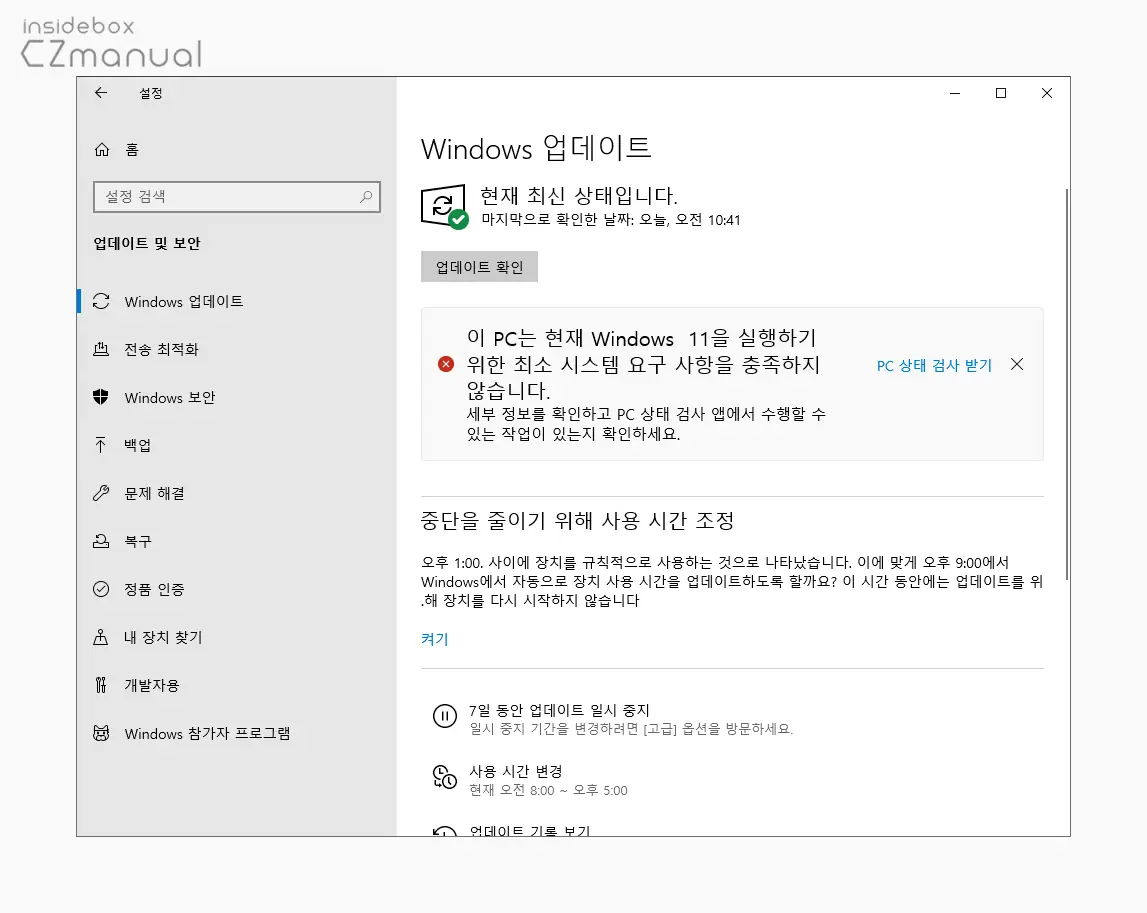This screenshot has width=1147, height=913.
Task: Click the 전송 최적화 icon
Action: click(x=101, y=350)
